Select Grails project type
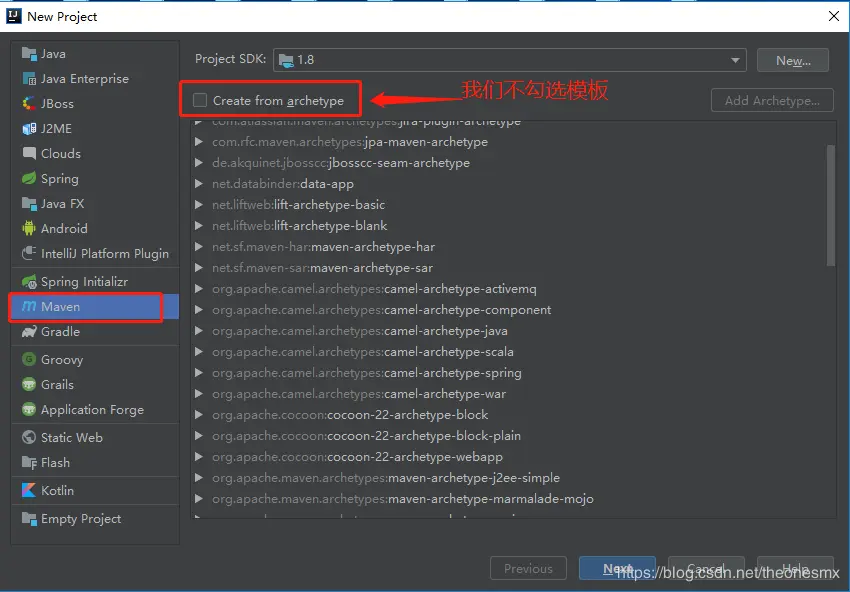850x592 pixels. coord(95,384)
